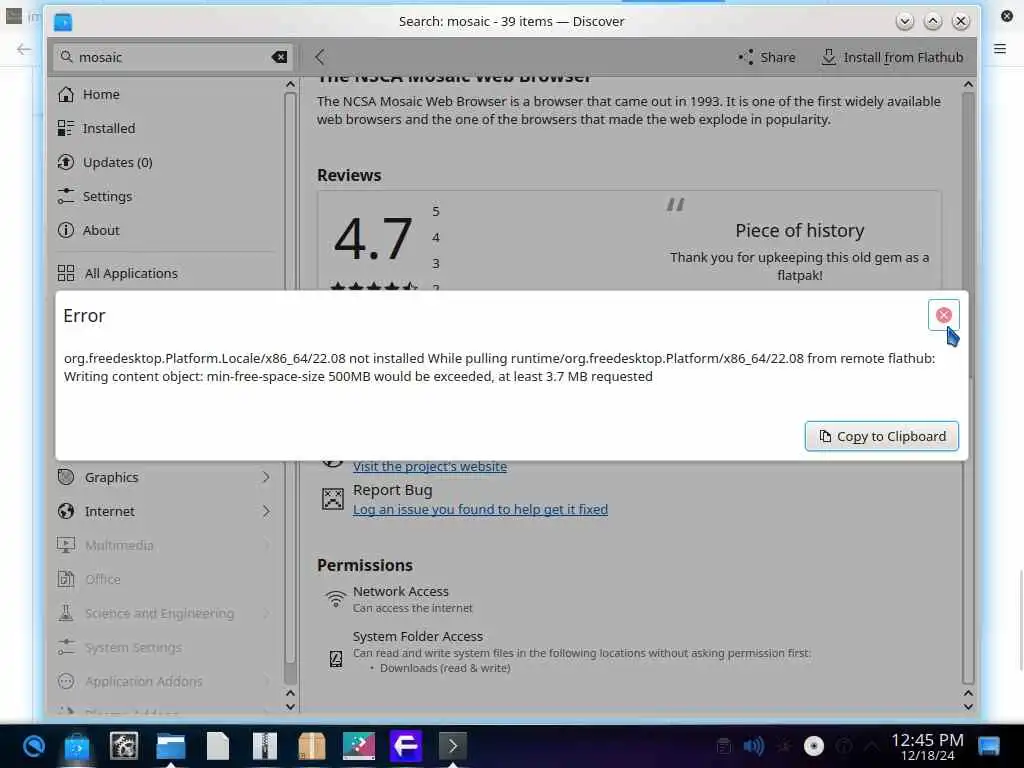Open Installed section in sidebar
This screenshot has height=768, width=1024.
click(x=167, y=128)
